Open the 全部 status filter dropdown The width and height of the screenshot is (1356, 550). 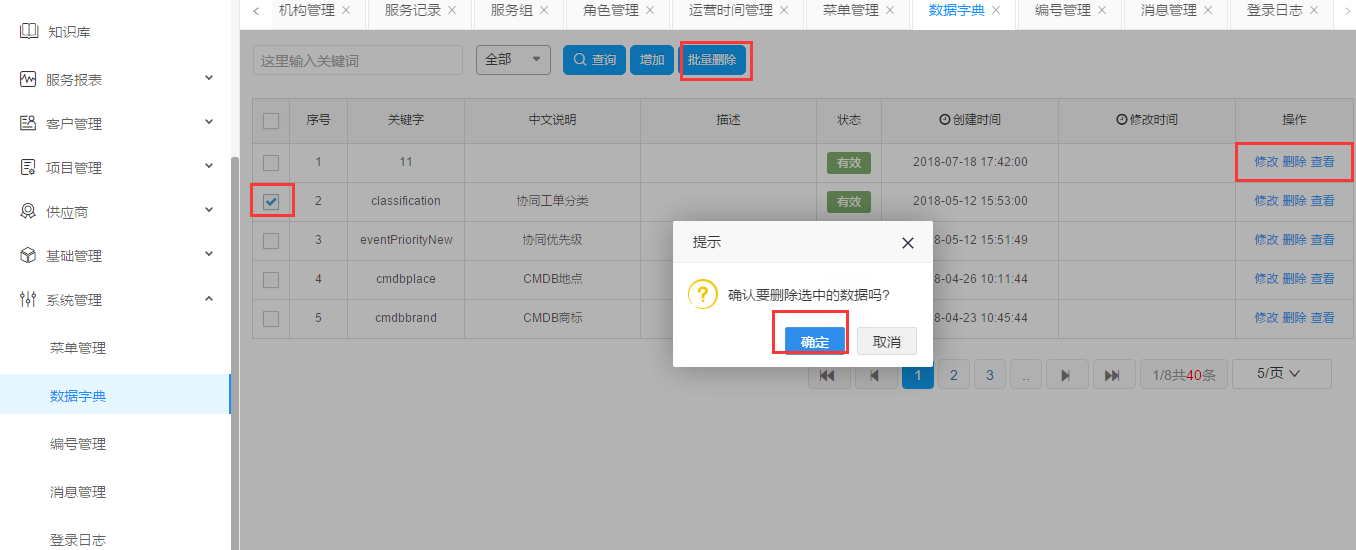[513, 60]
